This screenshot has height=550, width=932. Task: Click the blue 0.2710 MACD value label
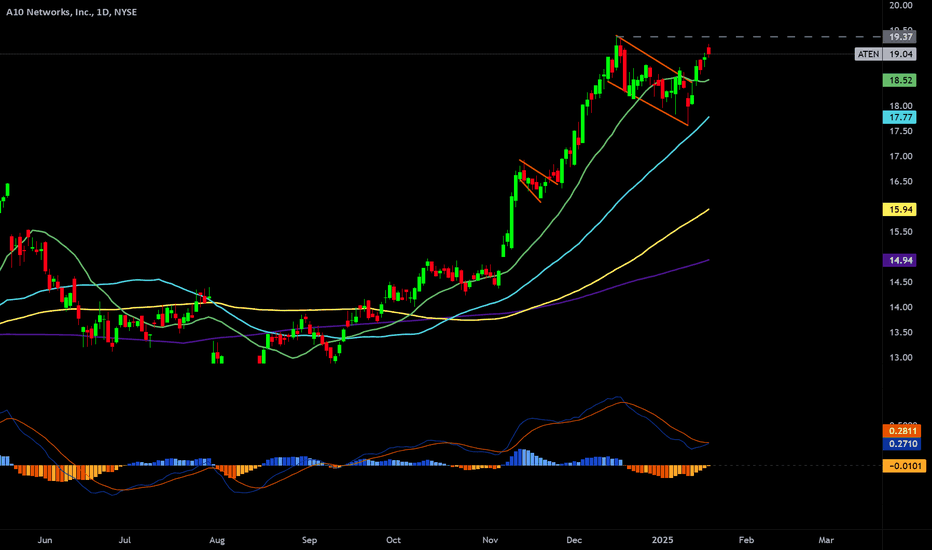[902, 444]
